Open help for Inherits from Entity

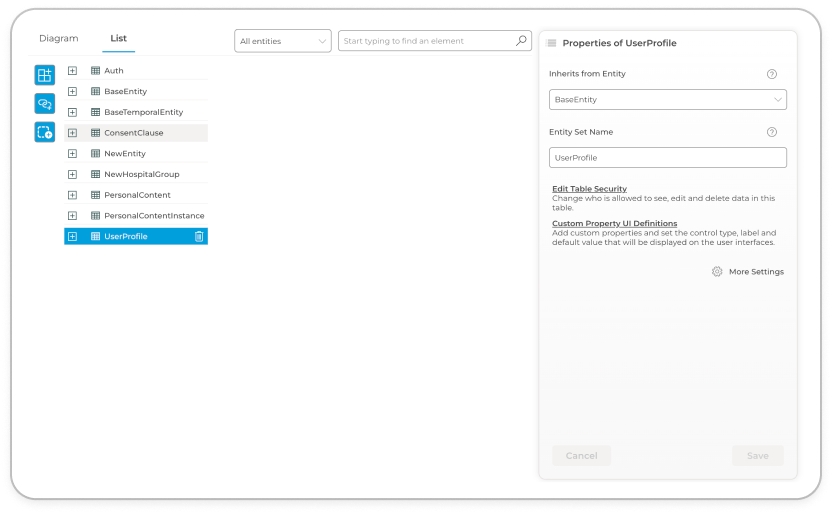[x=771, y=74]
